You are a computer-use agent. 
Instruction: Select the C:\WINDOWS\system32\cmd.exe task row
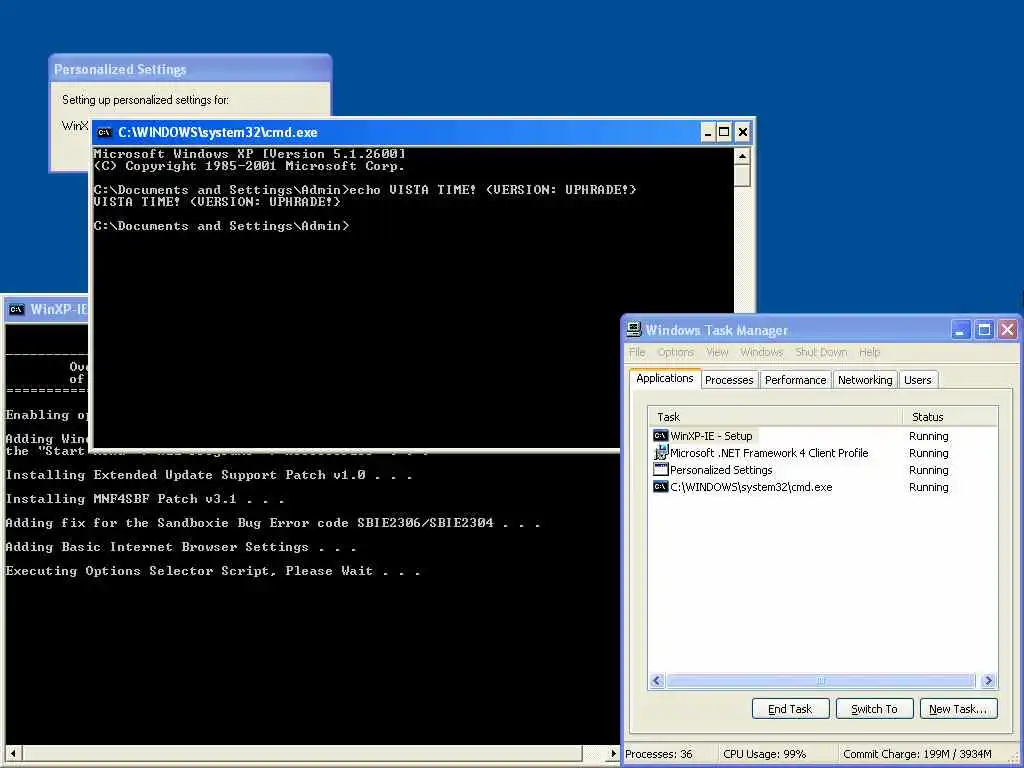click(824, 487)
